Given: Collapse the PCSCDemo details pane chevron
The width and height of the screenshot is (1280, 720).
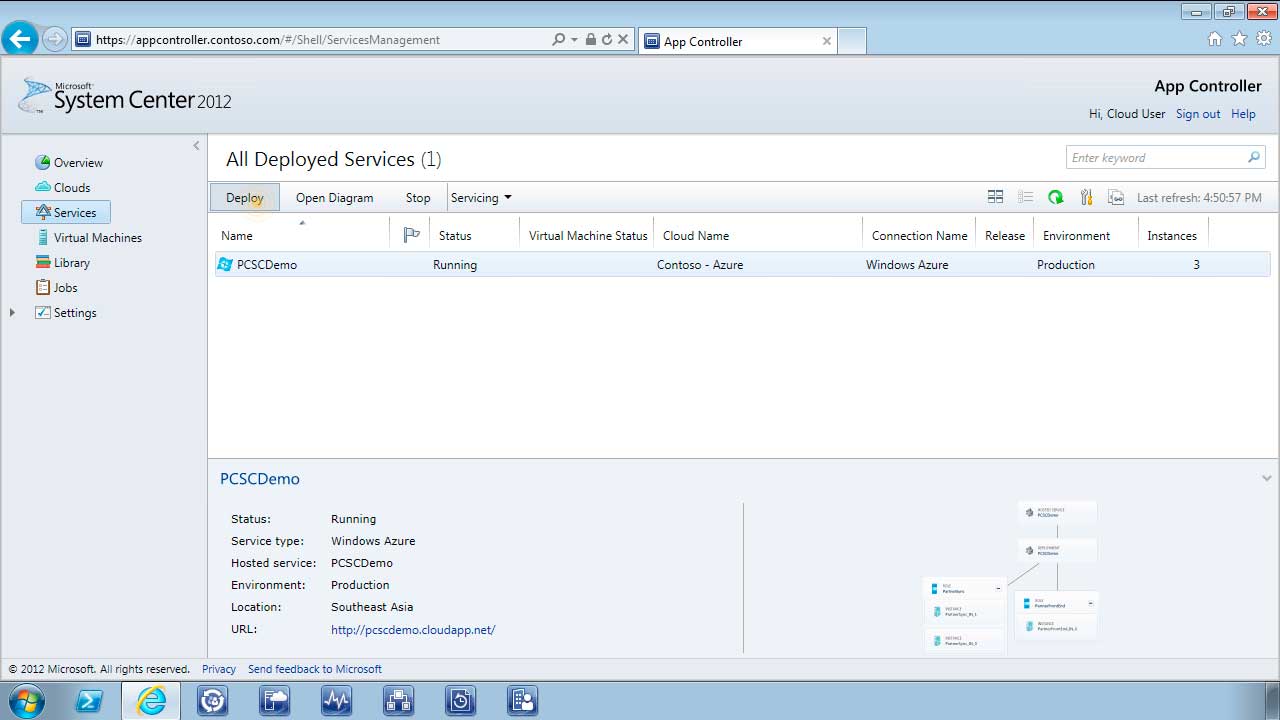Looking at the screenshot, I should (x=1267, y=478).
